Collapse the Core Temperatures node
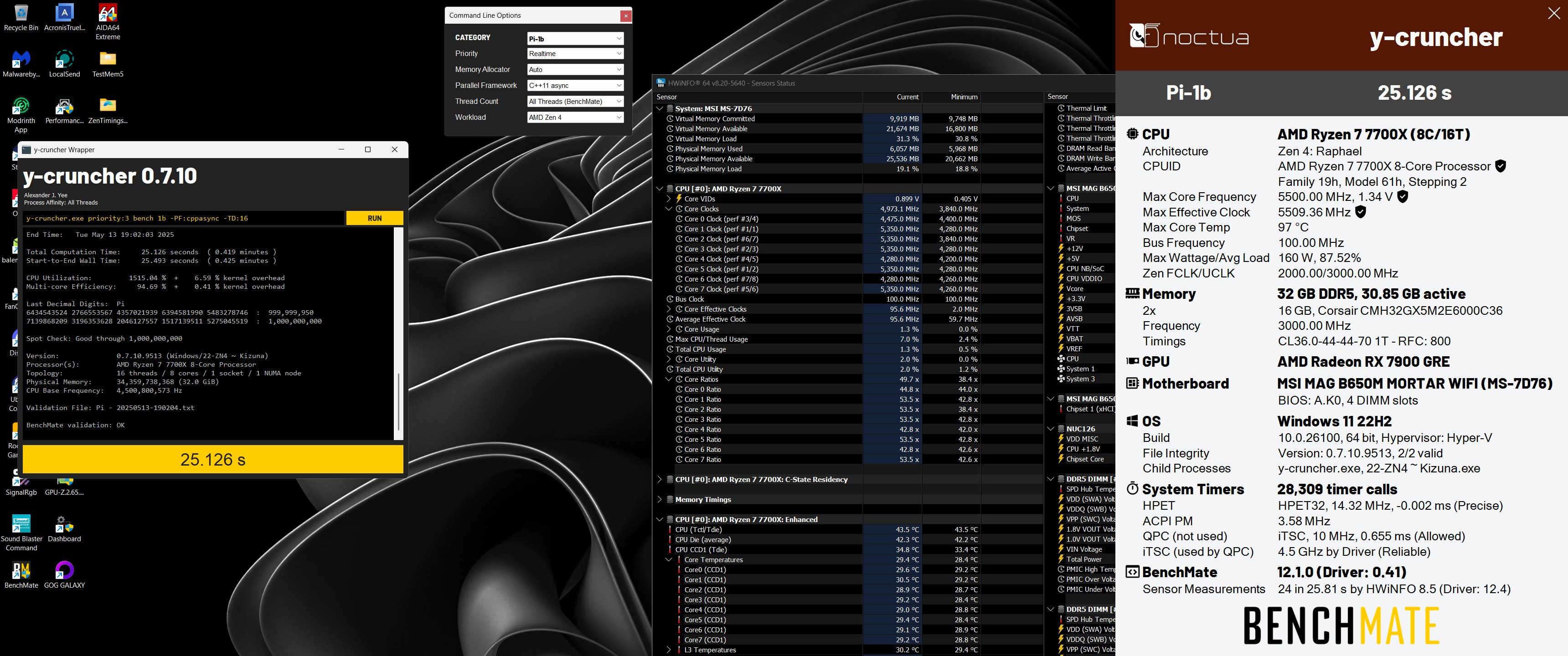This screenshot has height=656, width=1568. (668, 560)
